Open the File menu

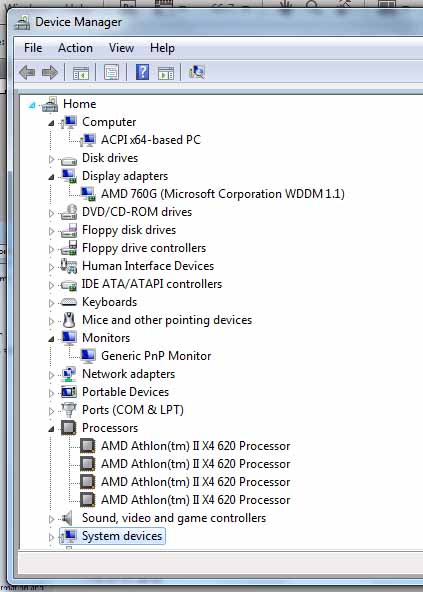pyautogui.click(x=33, y=48)
